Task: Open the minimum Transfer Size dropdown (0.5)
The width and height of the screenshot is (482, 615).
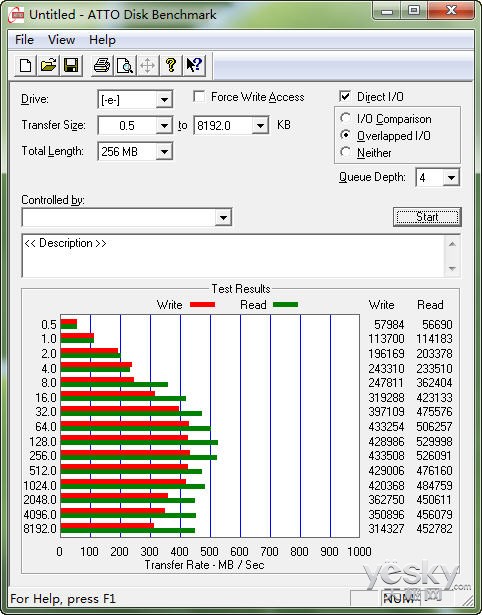Action: [164, 126]
